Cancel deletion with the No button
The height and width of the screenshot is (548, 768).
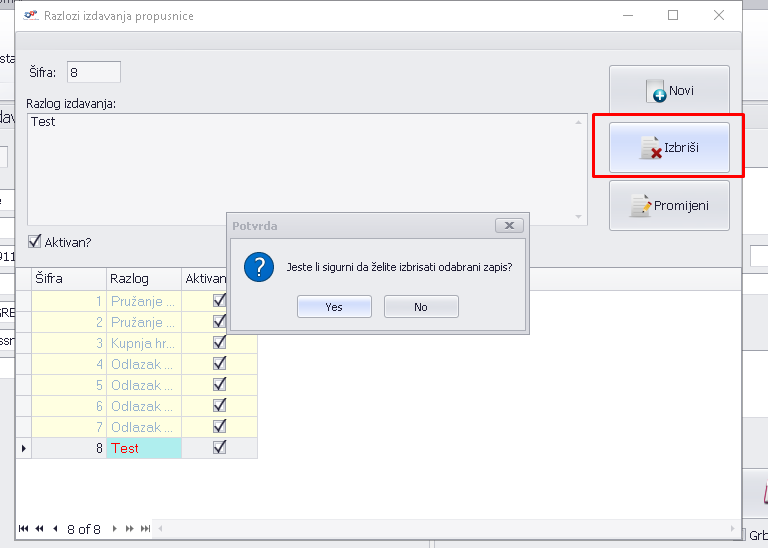(421, 307)
